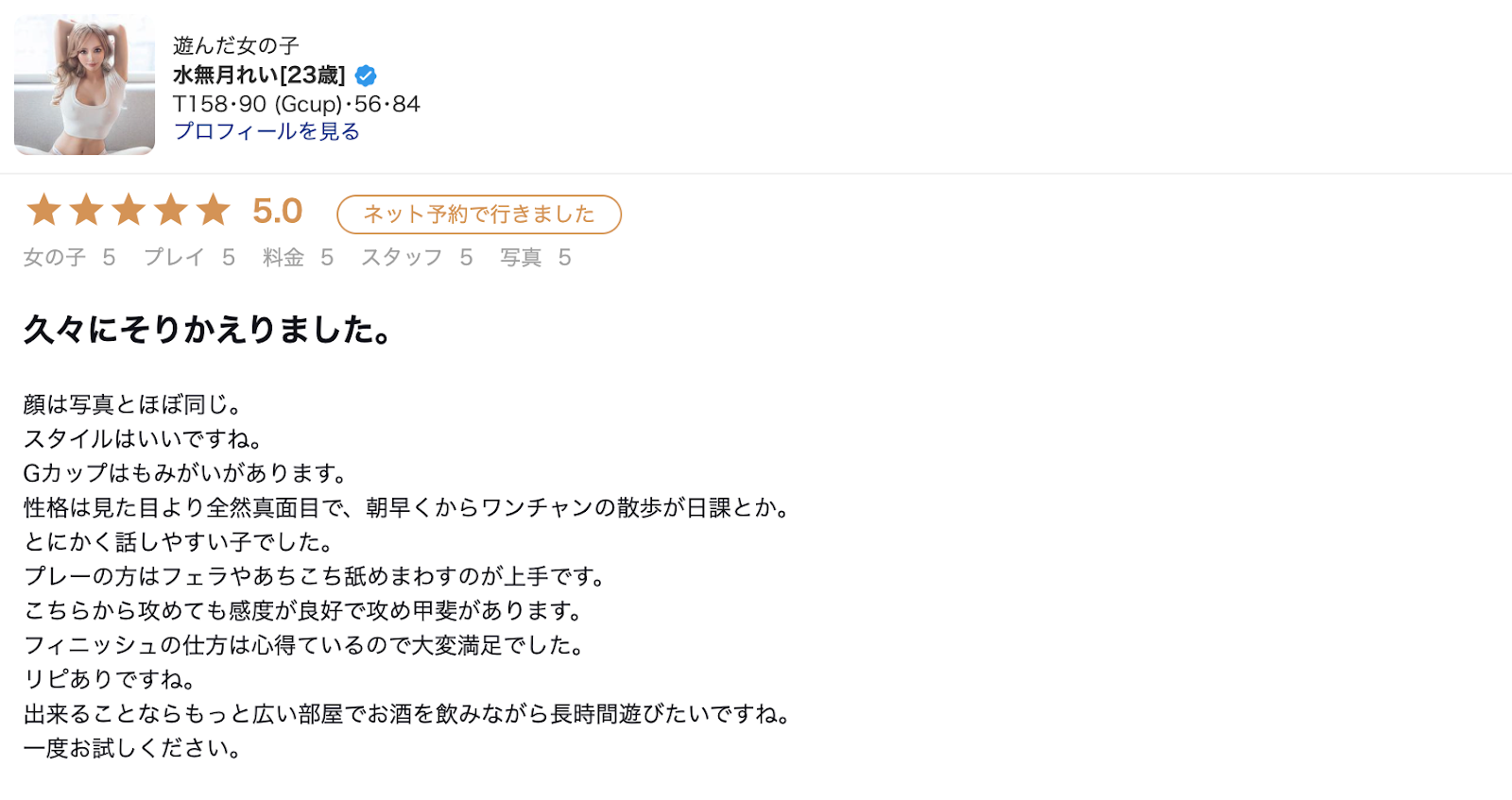This screenshot has height=800, width=1512.
Task: Select the 女の子 5 sub-rating
Action: [70, 258]
